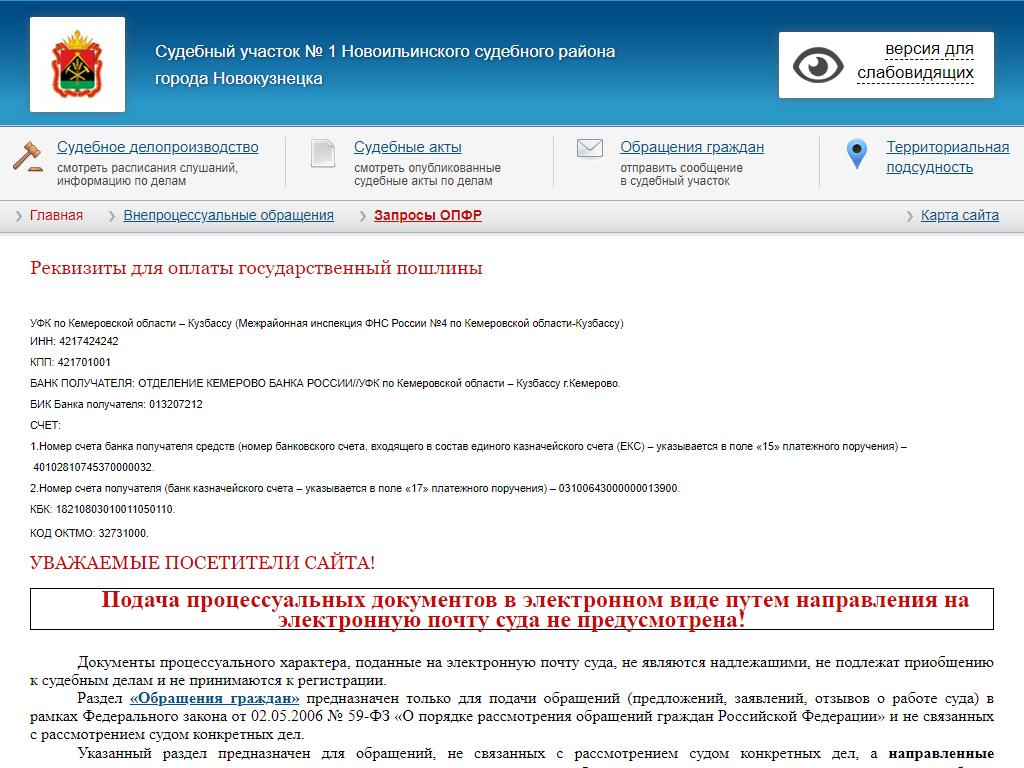Click the eye icon for accessibility version
This screenshot has height=768, width=1024.
coord(818,66)
